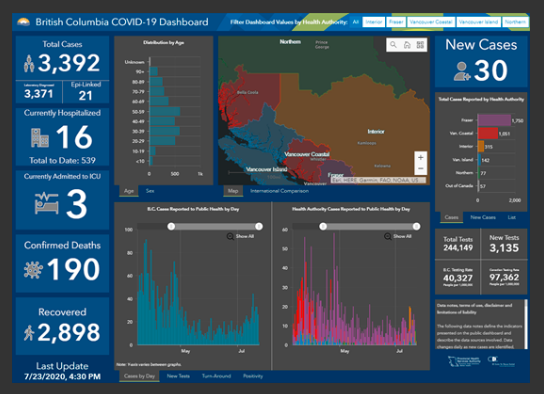Open the Positivity tab
544x394 pixels.
click(253, 376)
